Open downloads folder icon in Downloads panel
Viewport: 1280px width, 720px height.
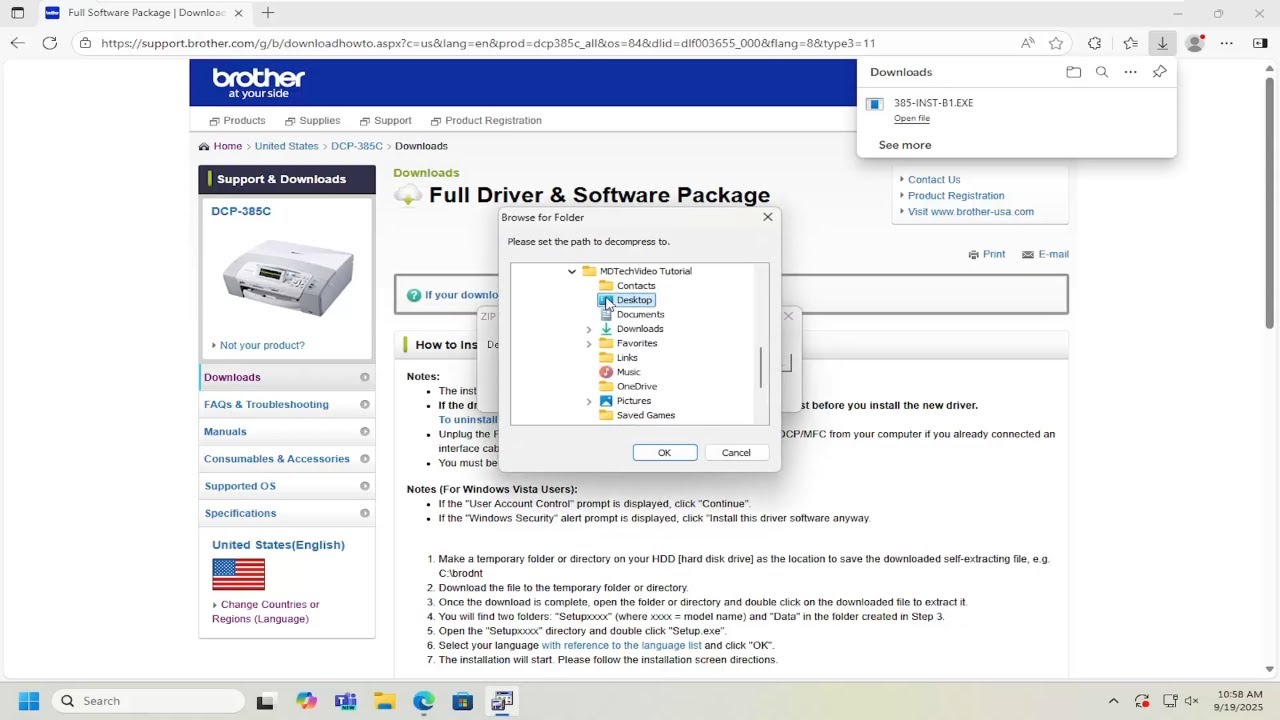1073,72
